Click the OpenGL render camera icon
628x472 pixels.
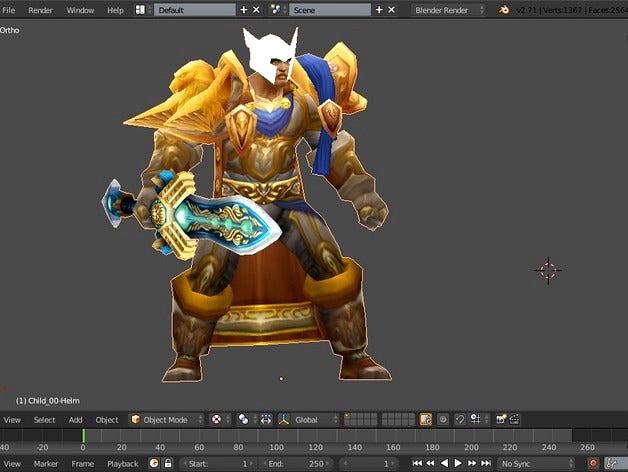502,419
